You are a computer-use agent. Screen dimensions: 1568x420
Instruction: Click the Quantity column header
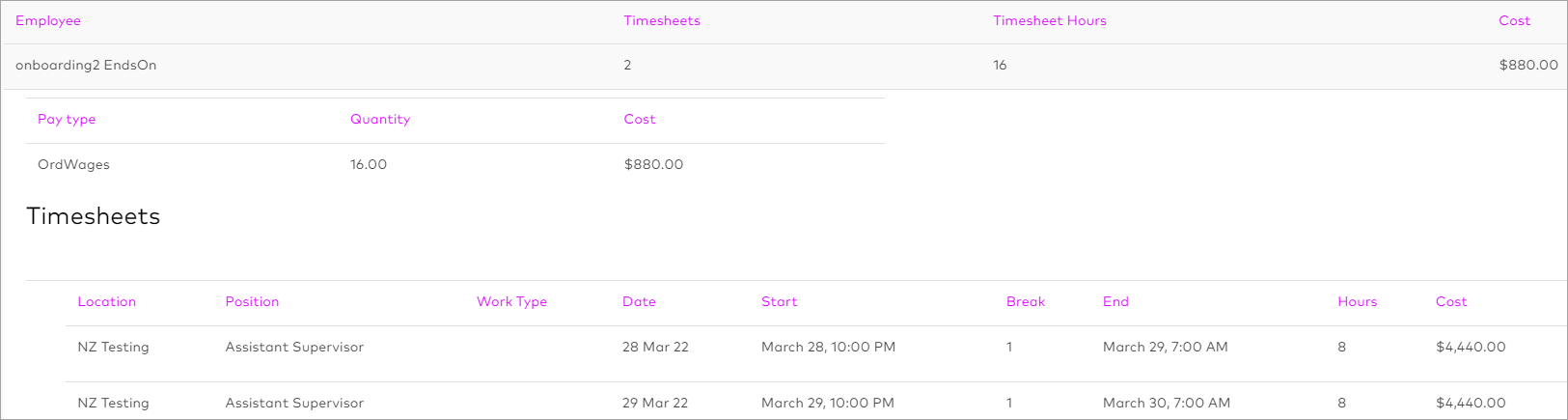(x=380, y=120)
